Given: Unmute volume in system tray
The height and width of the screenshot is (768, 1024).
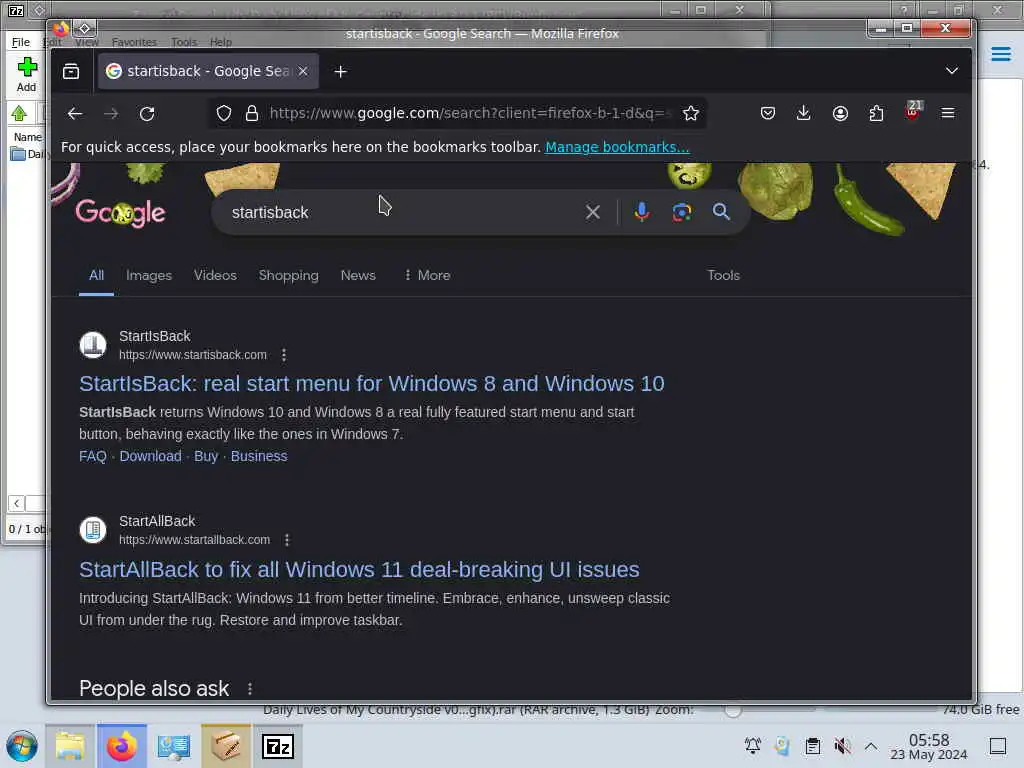Looking at the screenshot, I should click(x=842, y=746).
